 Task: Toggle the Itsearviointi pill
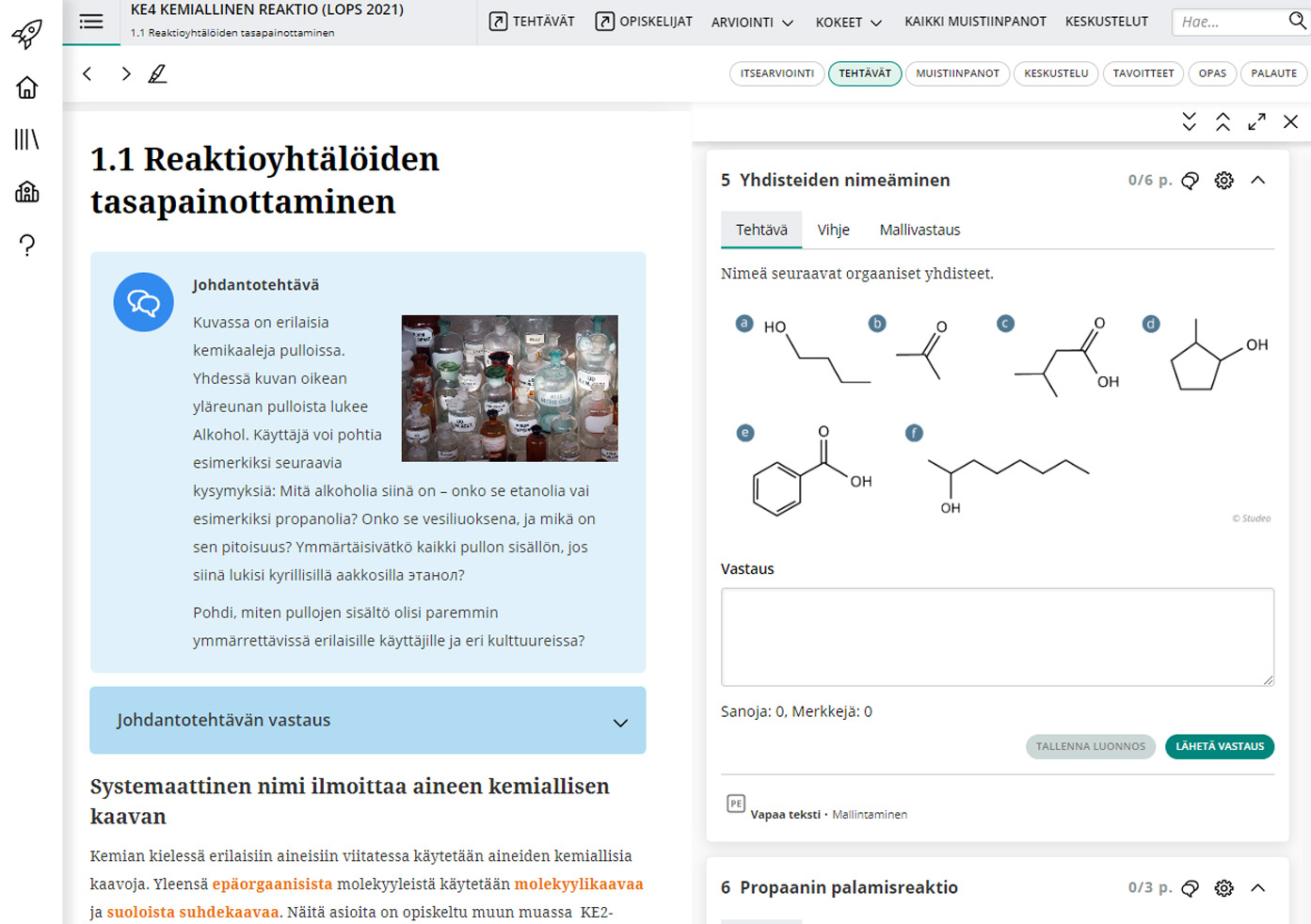point(776,73)
